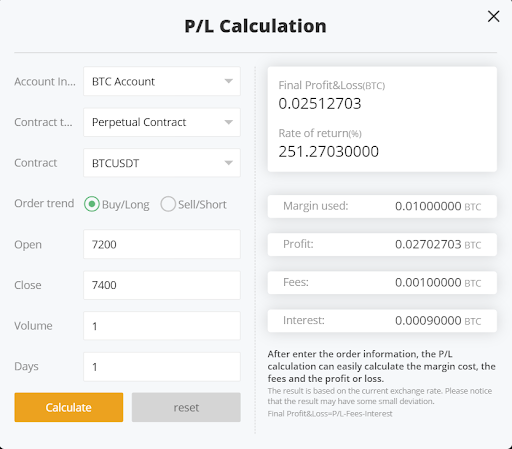512x449 pixels.
Task: Click the Interest result row
Action: point(382,321)
